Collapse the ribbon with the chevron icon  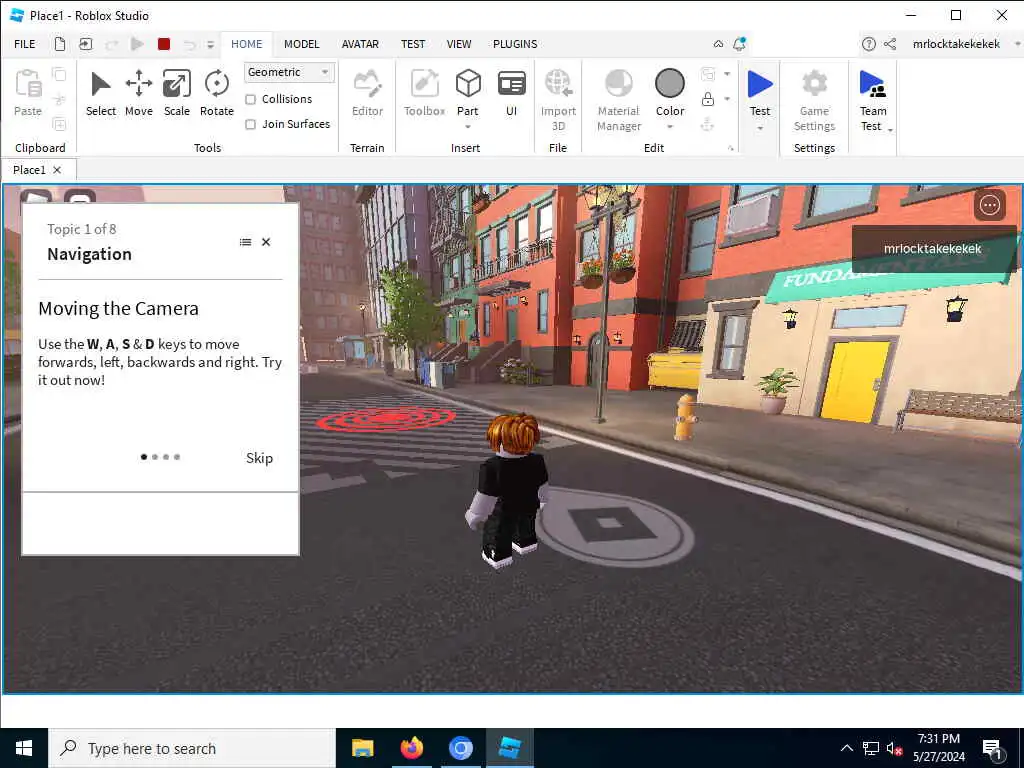(x=718, y=44)
